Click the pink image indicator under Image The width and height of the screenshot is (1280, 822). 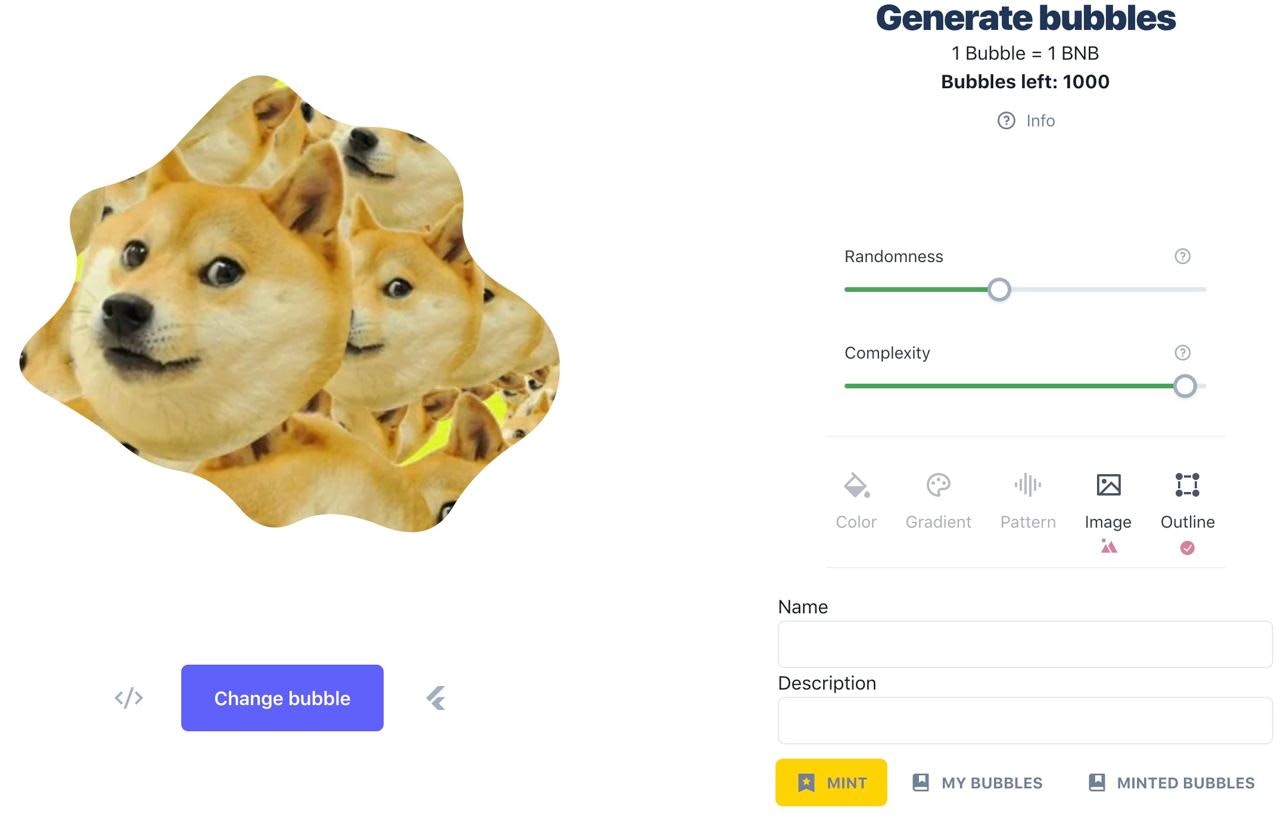(1108, 546)
